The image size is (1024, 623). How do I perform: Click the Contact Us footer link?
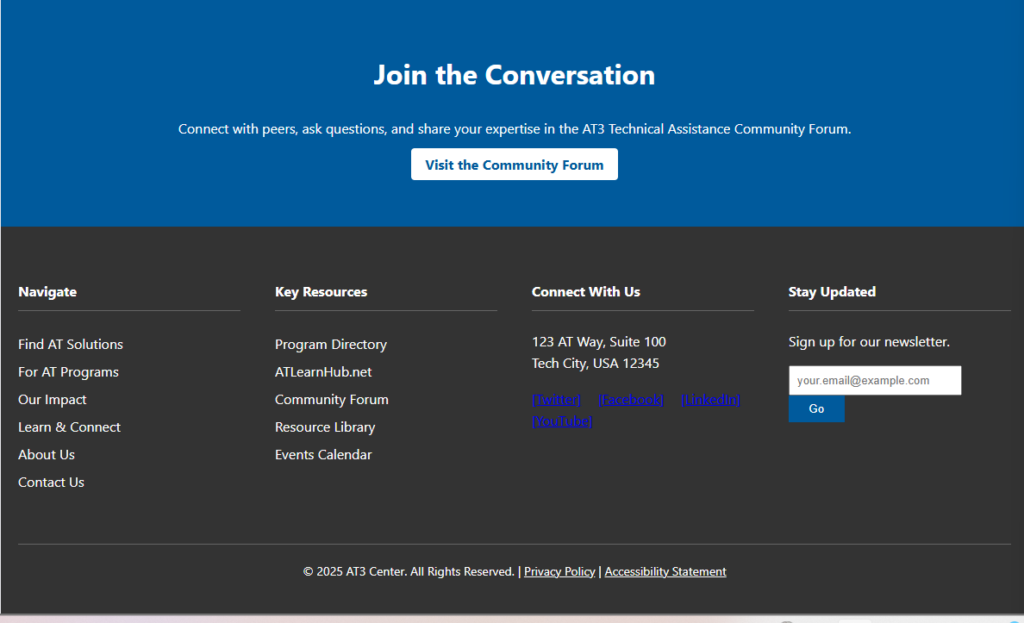(x=51, y=482)
